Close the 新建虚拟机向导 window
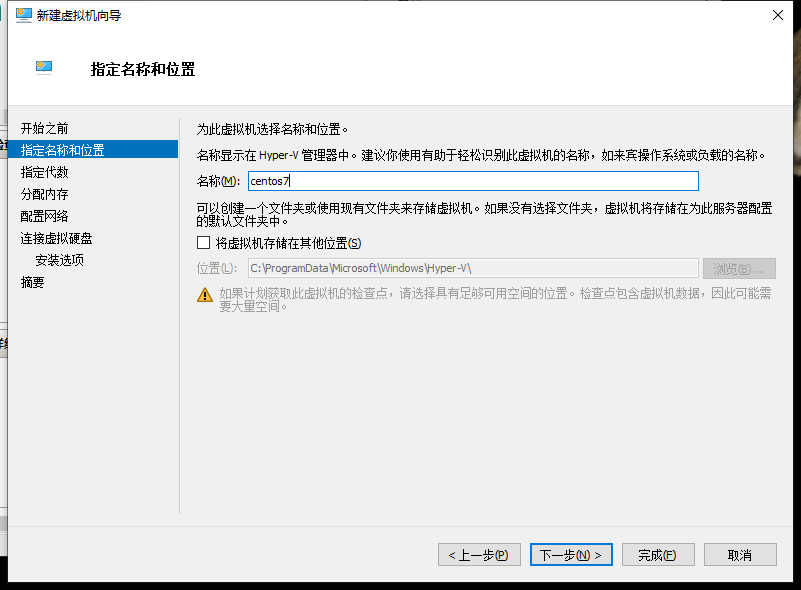 pyautogui.click(x=778, y=15)
